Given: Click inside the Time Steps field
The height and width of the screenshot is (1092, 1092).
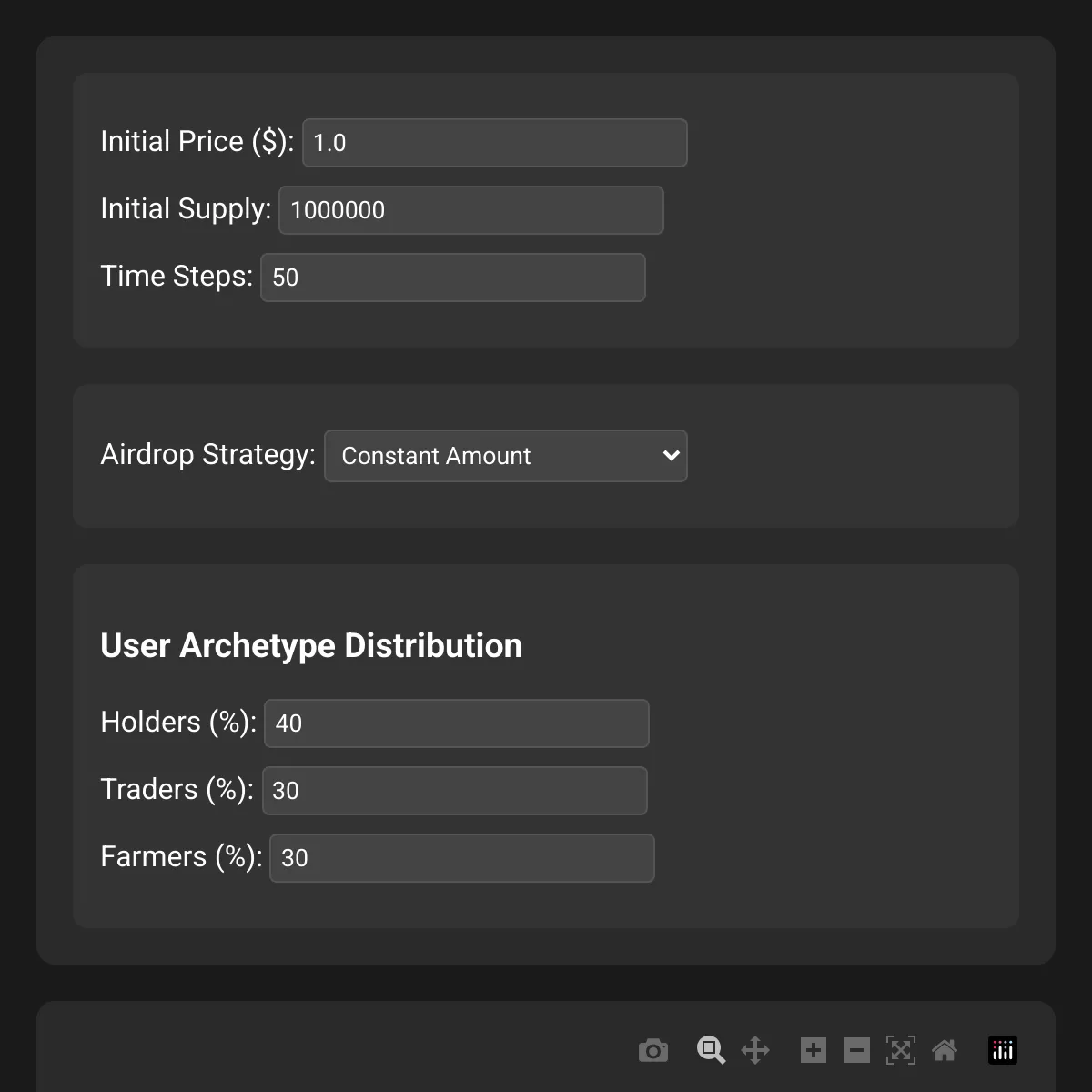Looking at the screenshot, I should (452, 277).
